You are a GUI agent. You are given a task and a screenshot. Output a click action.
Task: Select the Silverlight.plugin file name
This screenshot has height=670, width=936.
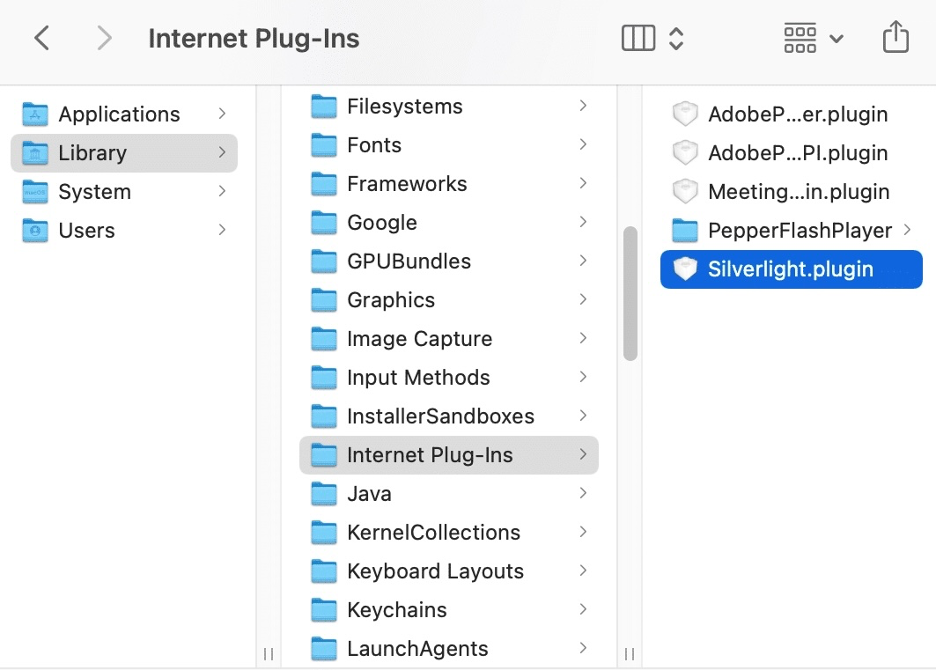pos(790,269)
